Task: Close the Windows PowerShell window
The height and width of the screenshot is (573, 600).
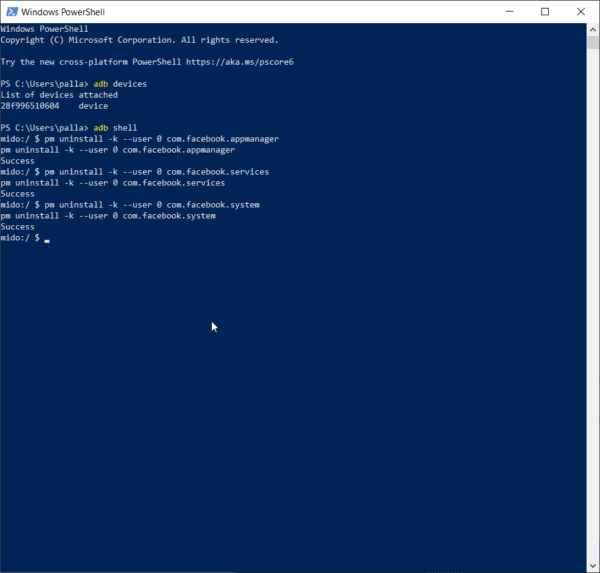Action: (x=581, y=12)
